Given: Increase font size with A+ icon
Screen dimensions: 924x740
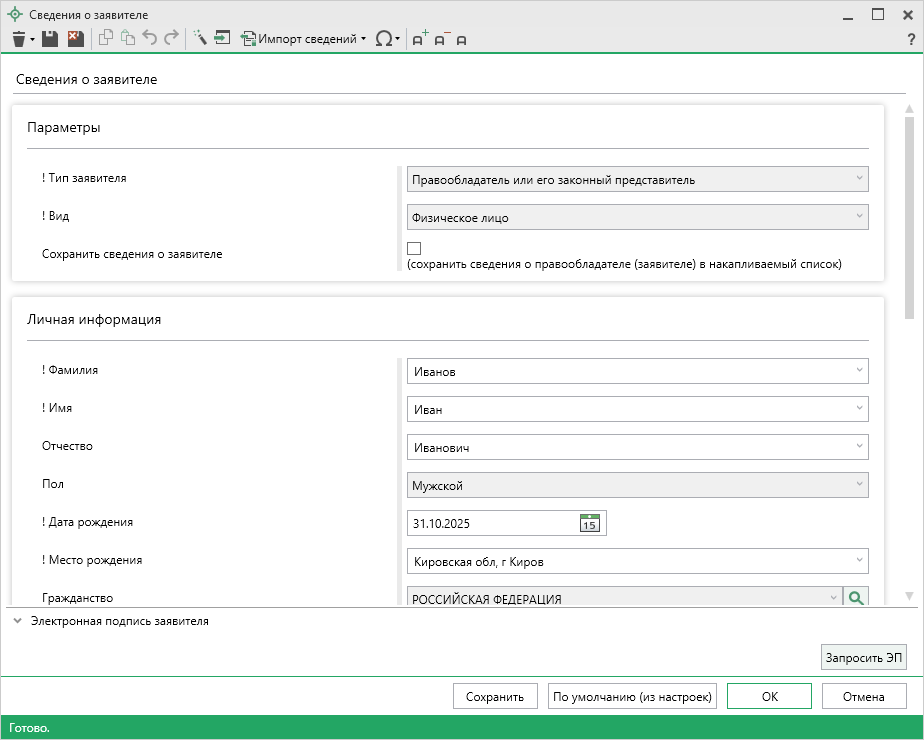Looking at the screenshot, I should coord(420,39).
